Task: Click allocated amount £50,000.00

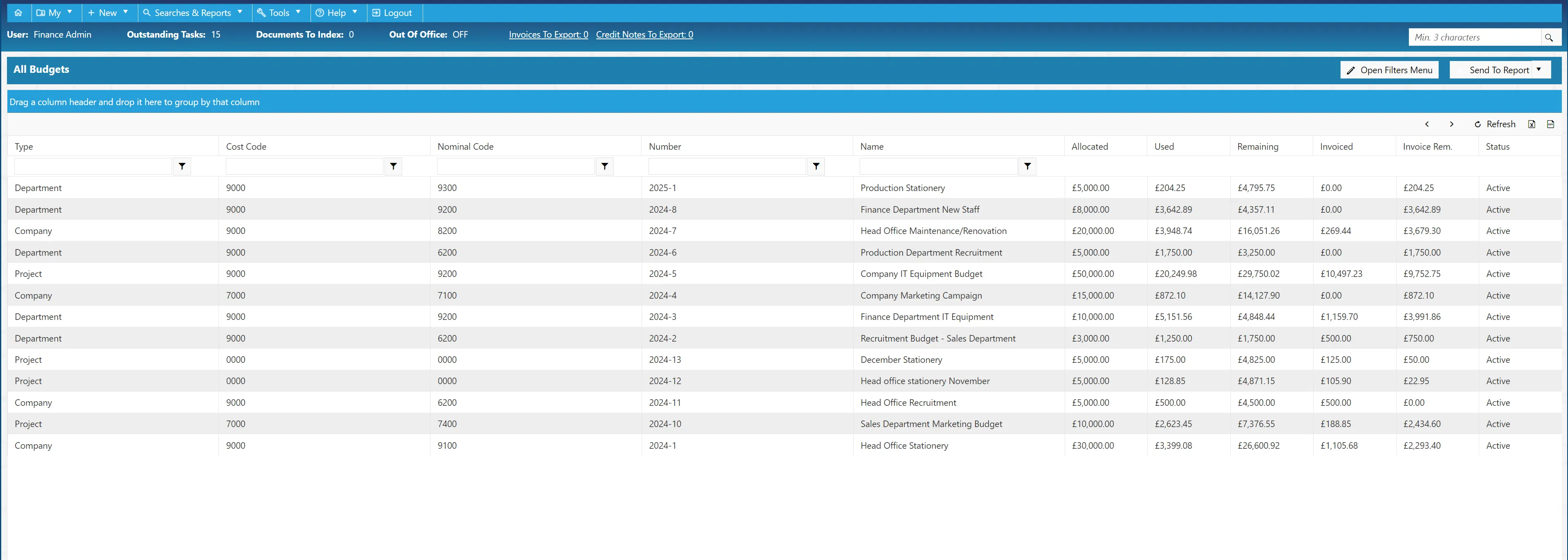Action: pyautogui.click(x=1093, y=274)
